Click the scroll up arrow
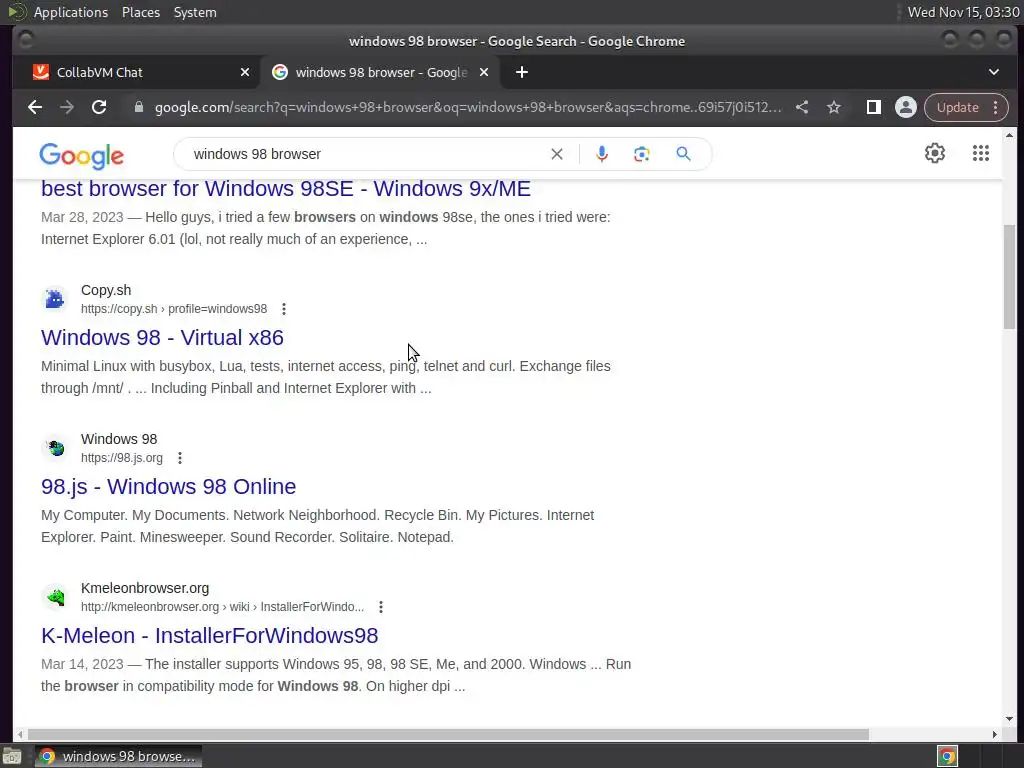 [1010, 135]
